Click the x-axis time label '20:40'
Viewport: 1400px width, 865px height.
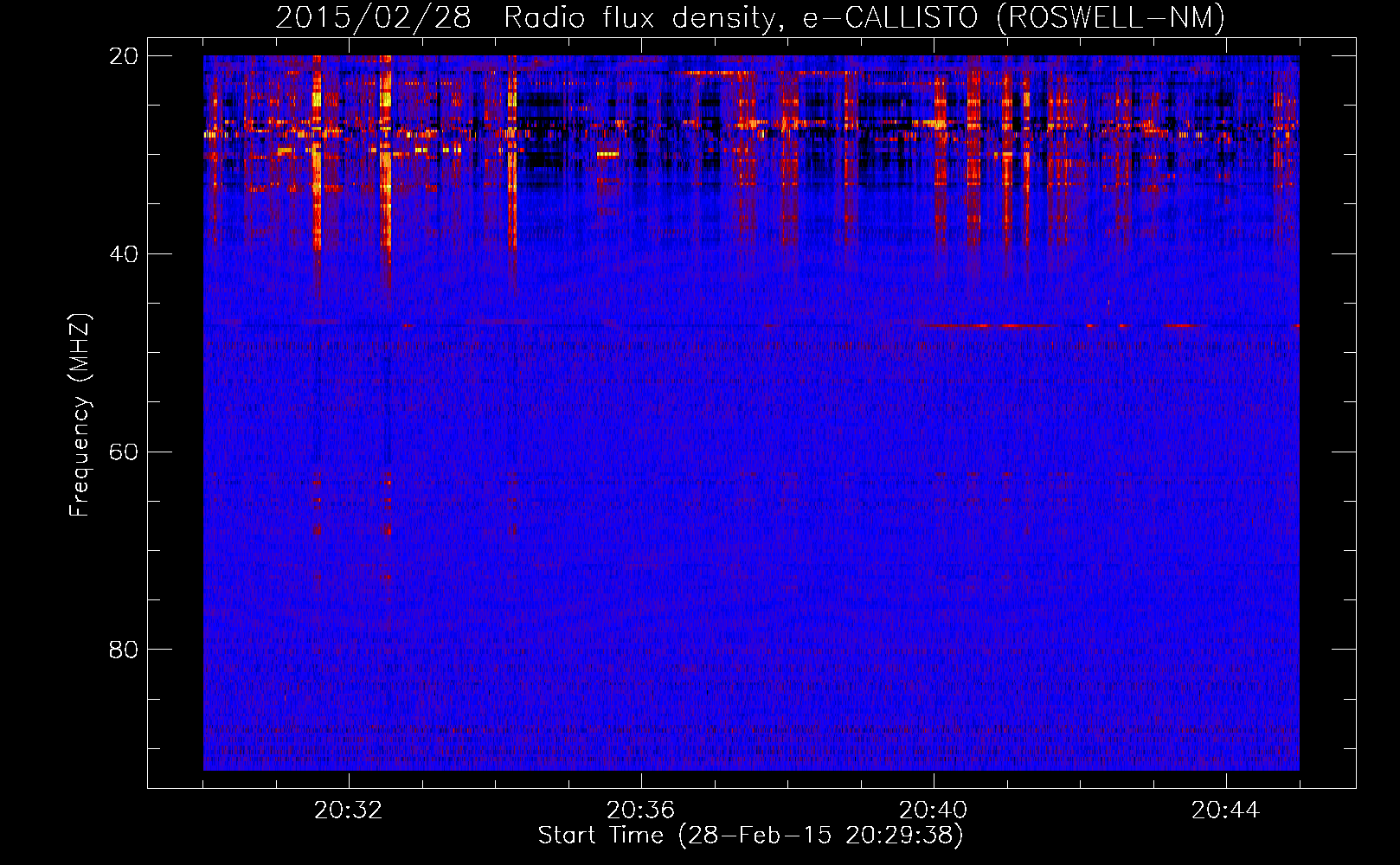pos(934,810)
